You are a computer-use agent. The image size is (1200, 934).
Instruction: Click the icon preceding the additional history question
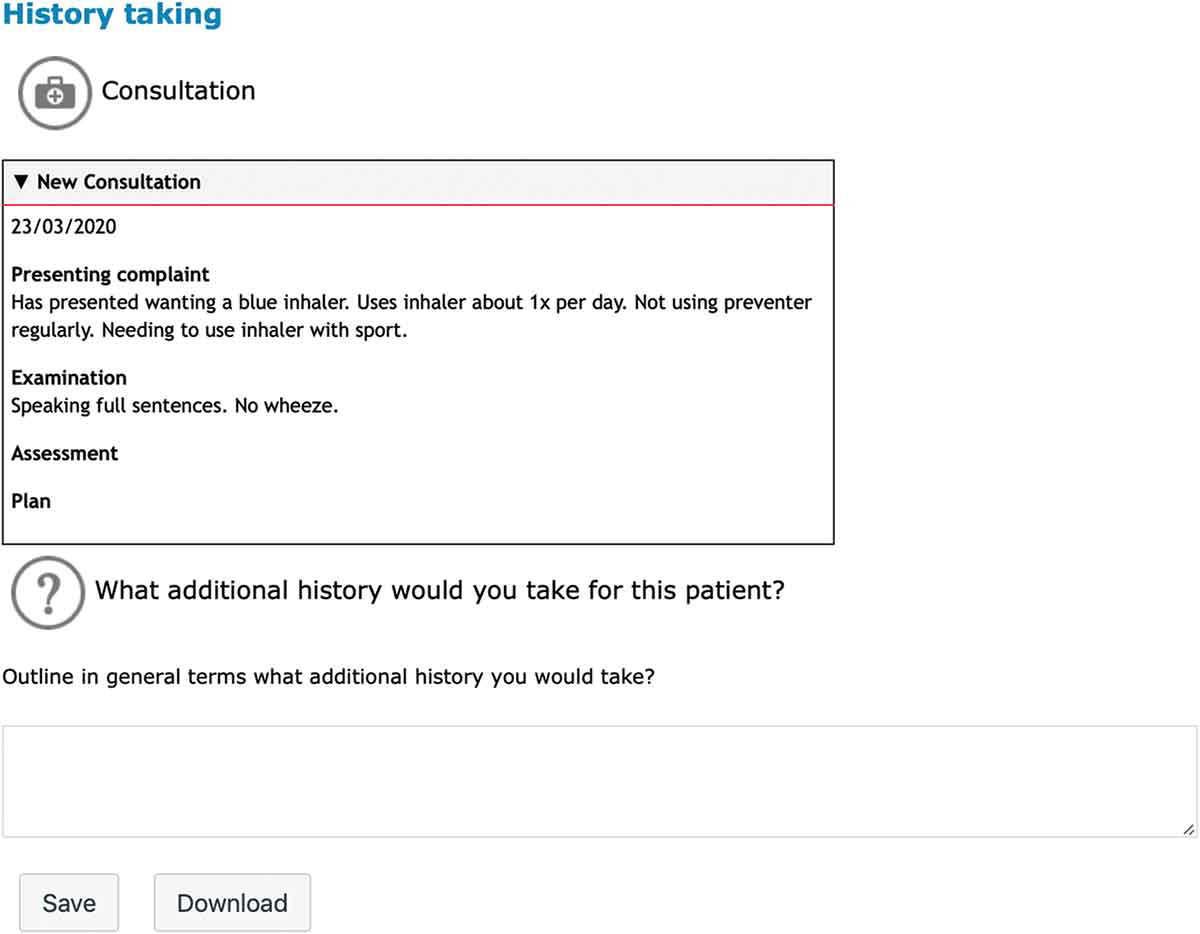(47, 592)
